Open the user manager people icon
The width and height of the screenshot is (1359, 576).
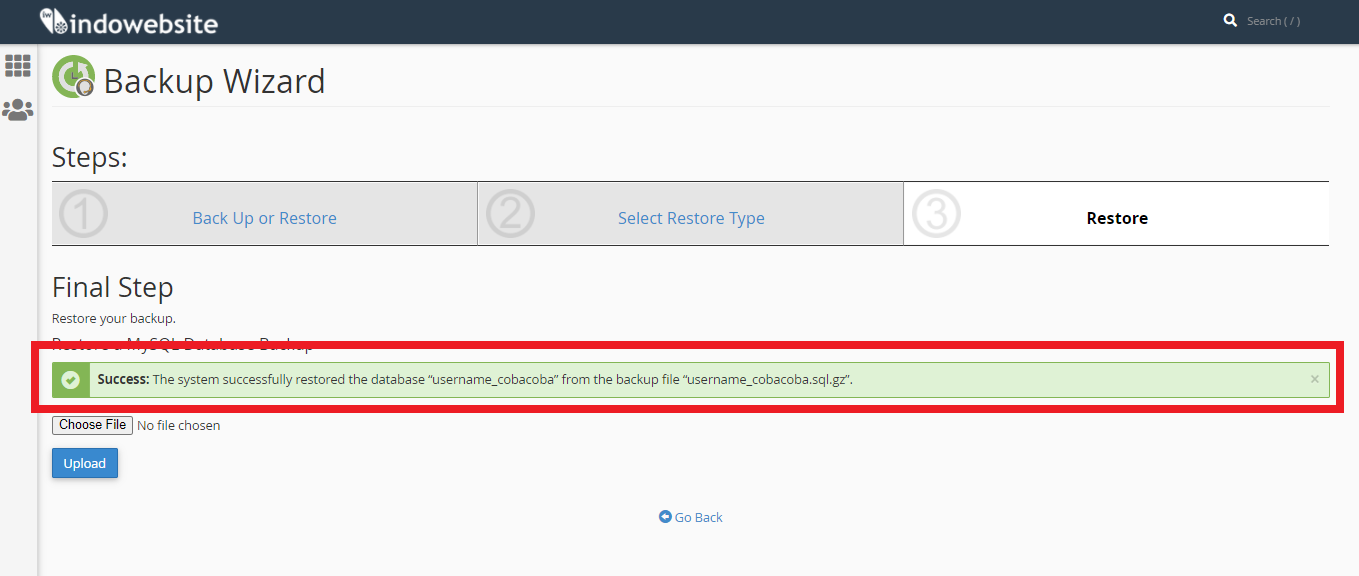pos(18,110)
